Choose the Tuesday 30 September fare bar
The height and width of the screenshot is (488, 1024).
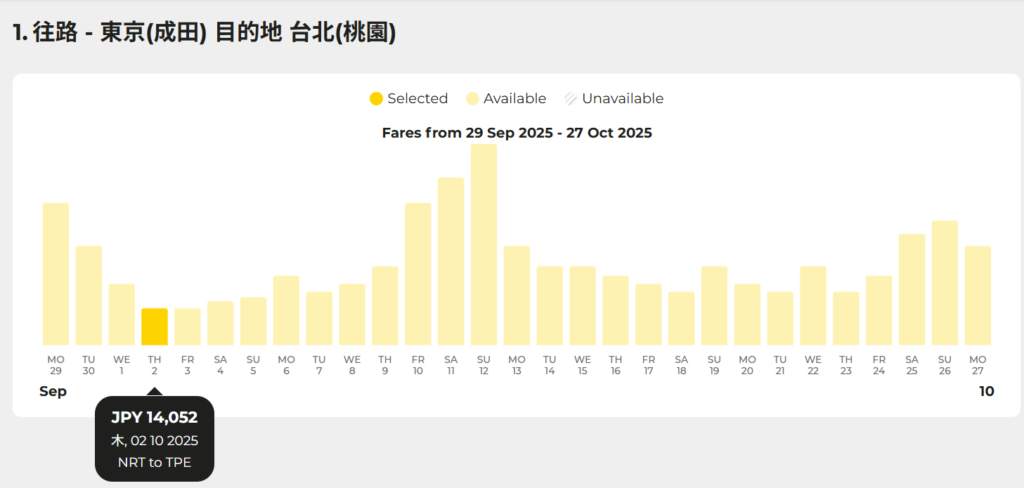tap(89, 295)
